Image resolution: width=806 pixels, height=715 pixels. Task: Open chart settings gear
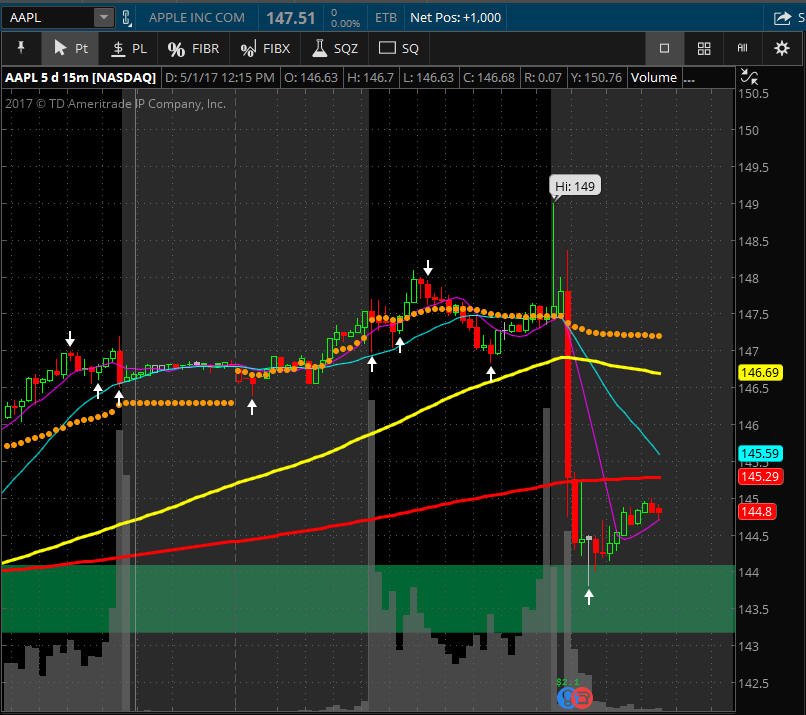[x=782, y=48]
